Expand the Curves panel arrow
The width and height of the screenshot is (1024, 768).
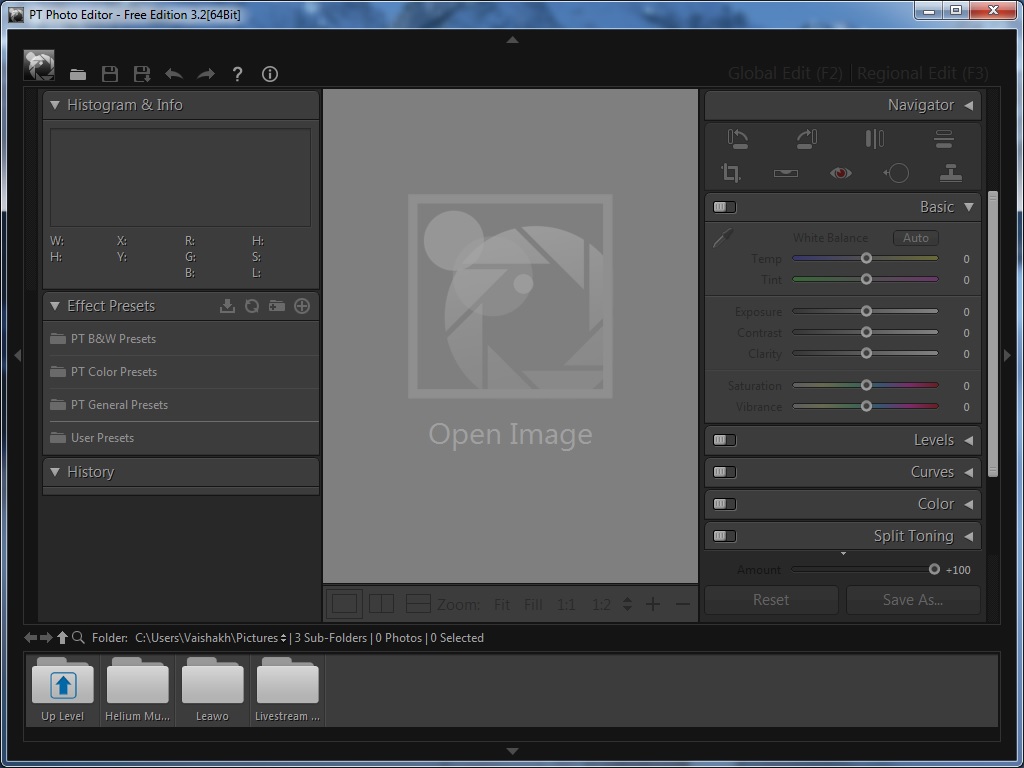coord(968,472)
